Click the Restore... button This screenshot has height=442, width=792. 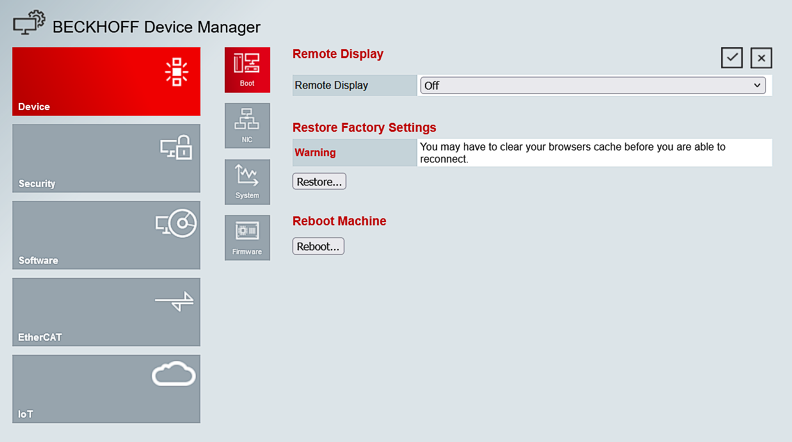coord(319,181)
